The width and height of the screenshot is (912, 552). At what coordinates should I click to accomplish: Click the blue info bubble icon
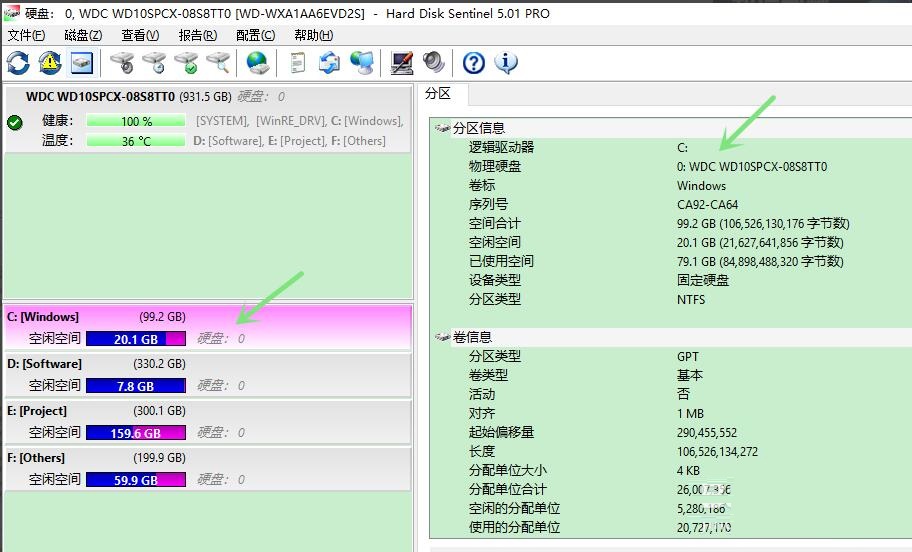(506, 63)
